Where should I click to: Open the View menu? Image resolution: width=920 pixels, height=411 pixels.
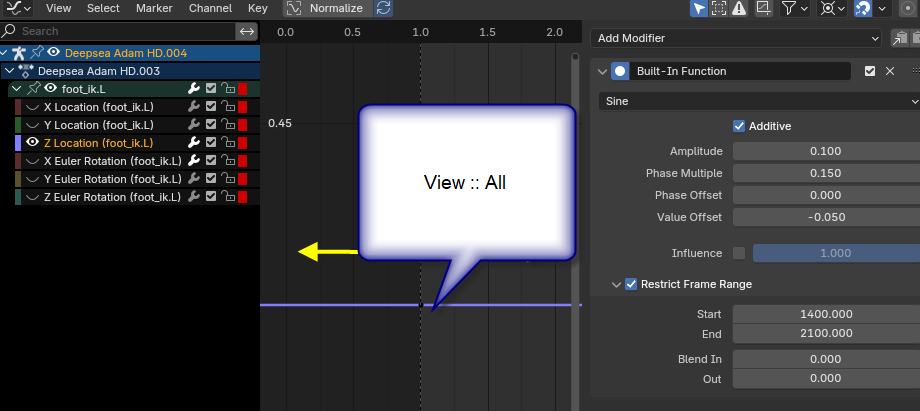58,8
